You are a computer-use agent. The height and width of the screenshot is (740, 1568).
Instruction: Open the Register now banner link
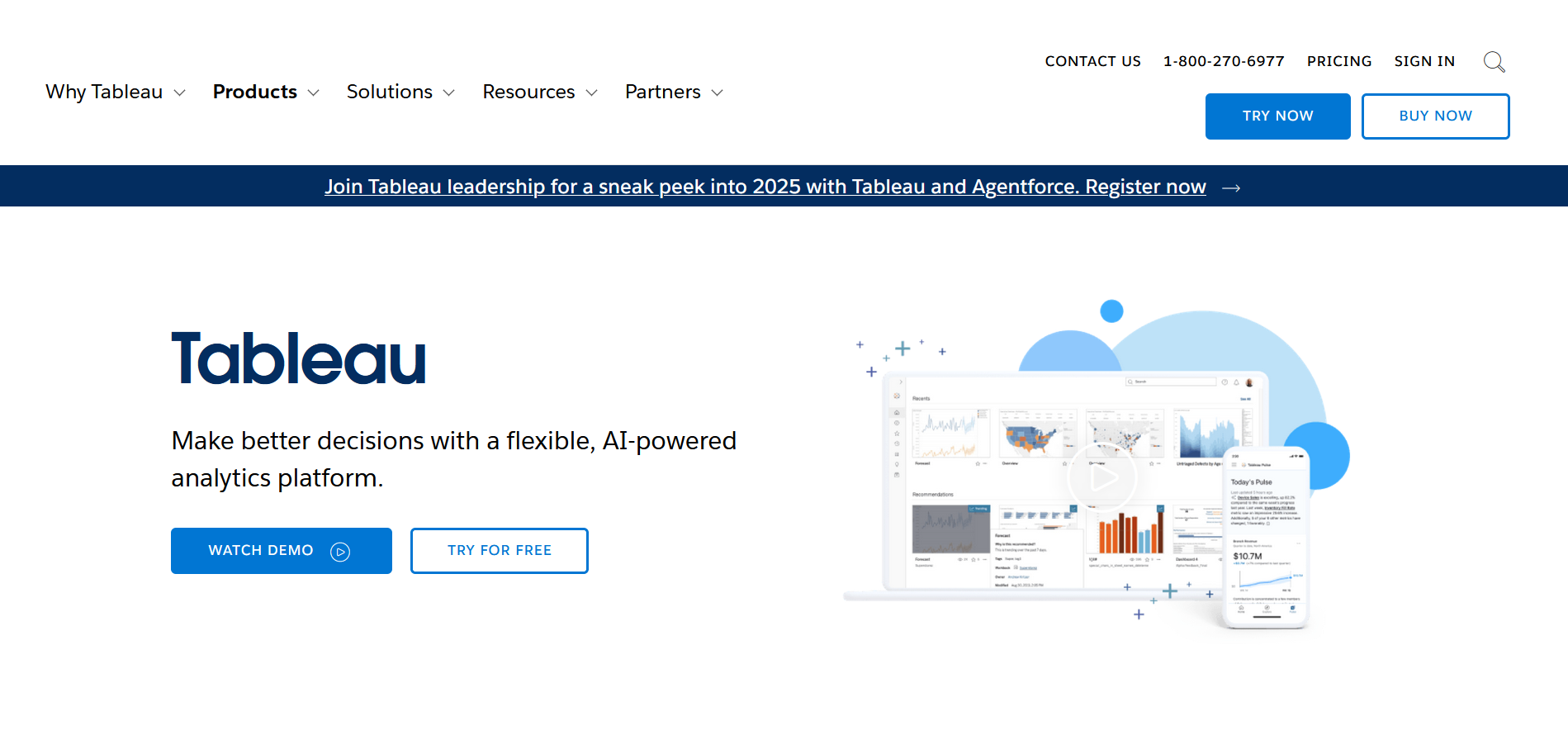point(765,187)
